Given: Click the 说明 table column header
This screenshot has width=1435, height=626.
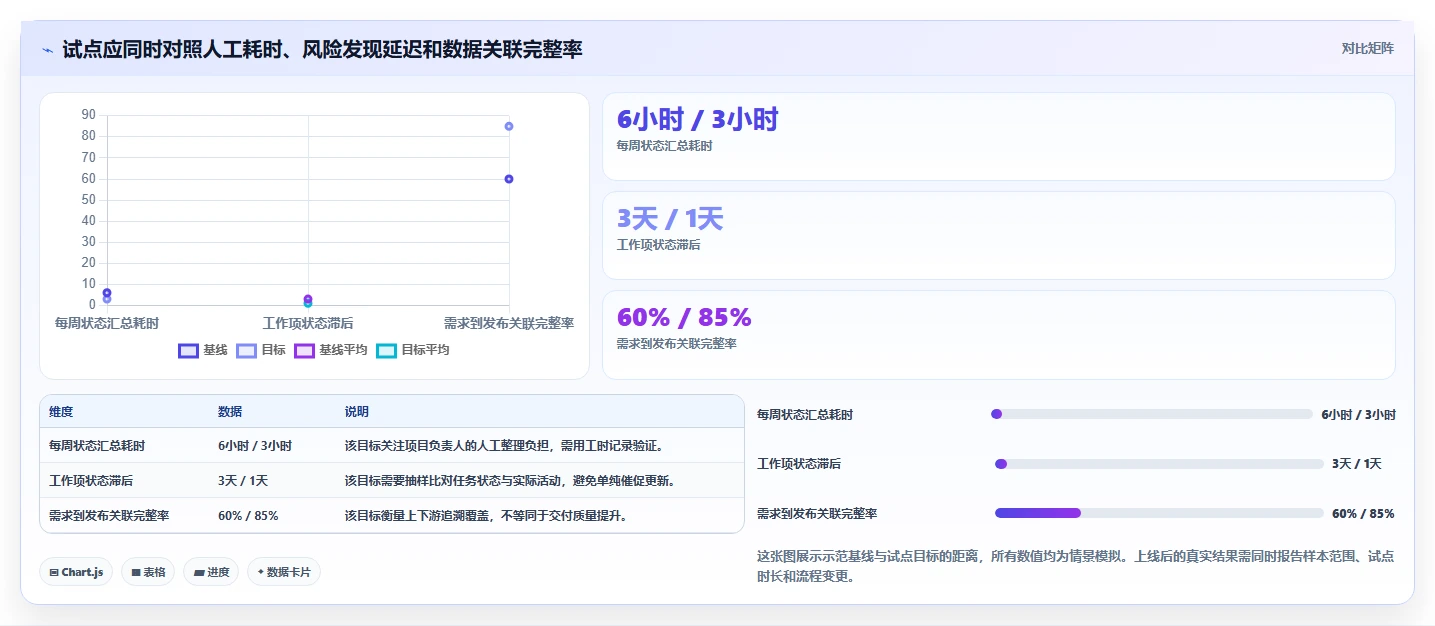Looking at the screenshot, I should pos(357,412).
